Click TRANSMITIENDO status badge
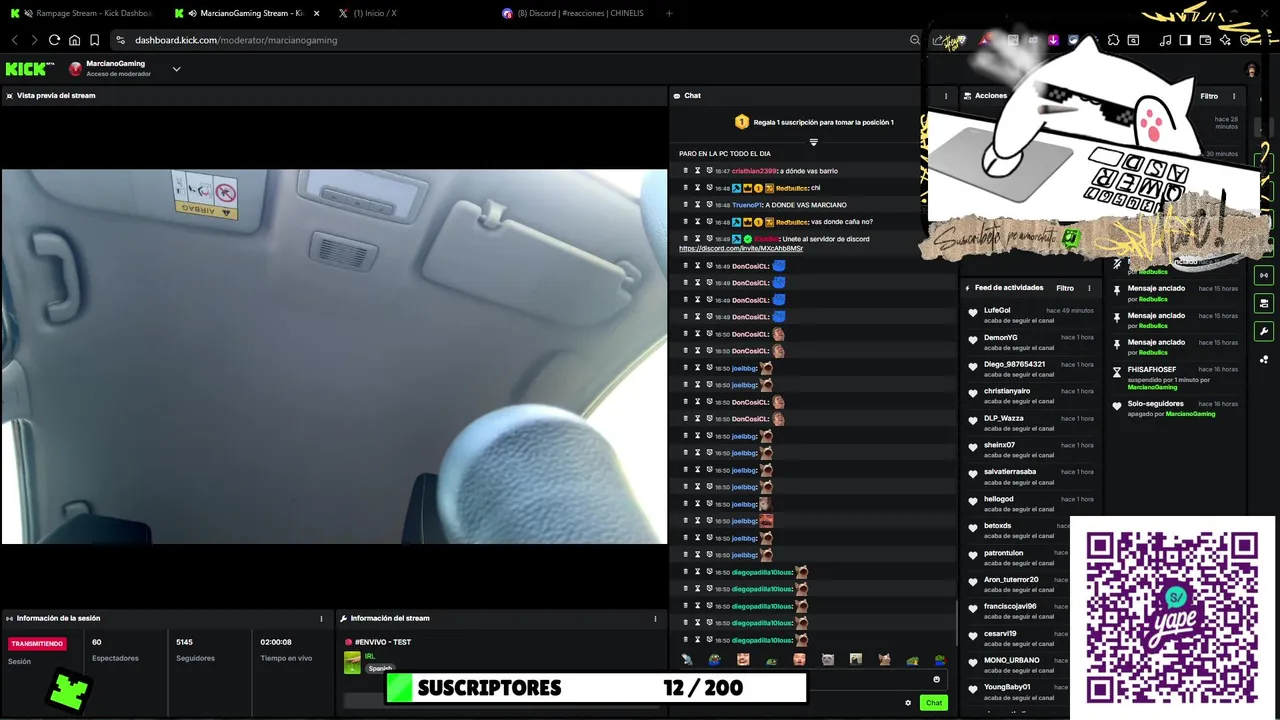Viewport: 1280px width, 720px height. [x=37, y=644]
